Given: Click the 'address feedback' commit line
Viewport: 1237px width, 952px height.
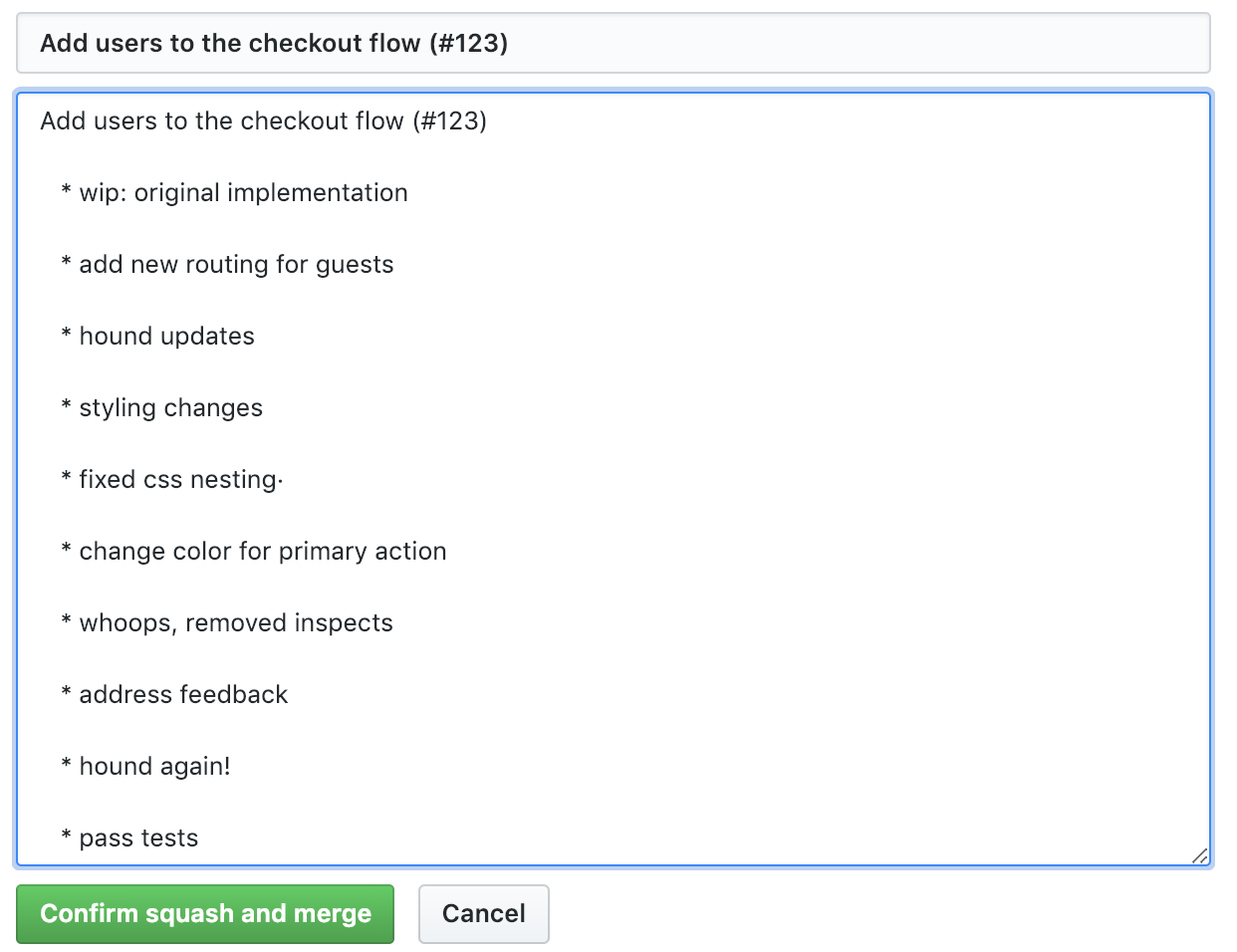Looking at the screenshot, I should pyautogui.click(x=183, y=694).
